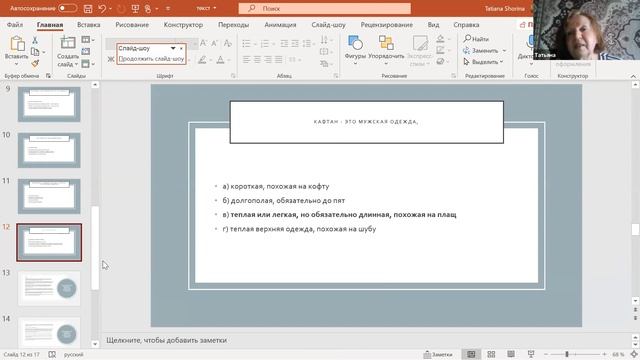
Task: Click the Поиск search box
Action: coord(324,8)
